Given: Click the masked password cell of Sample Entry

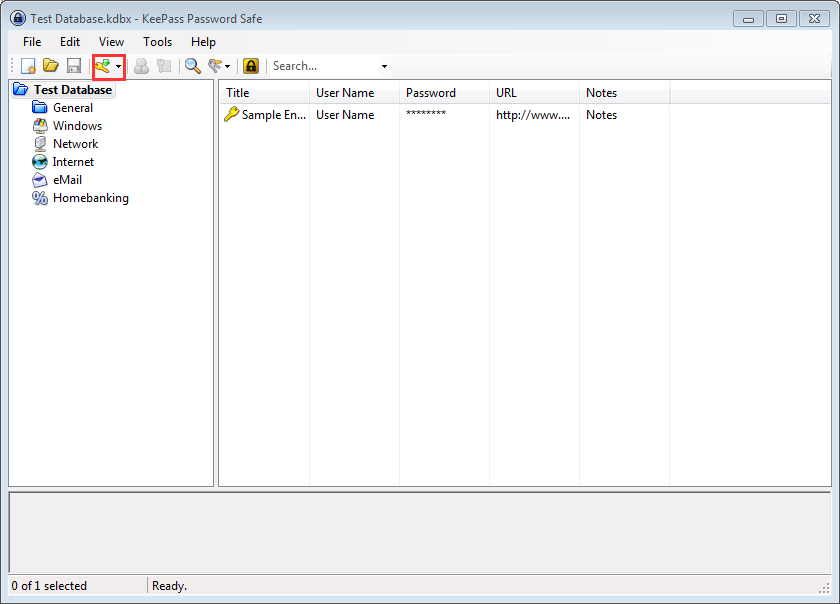Looking at the screenshot, I should pyautogui.click(x=426, y=114).
